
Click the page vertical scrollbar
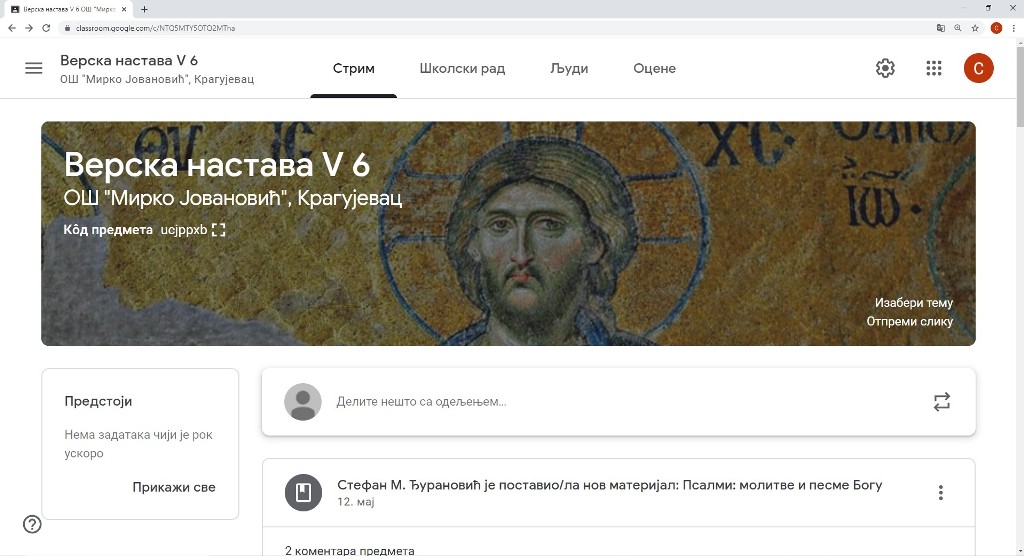1019,85
